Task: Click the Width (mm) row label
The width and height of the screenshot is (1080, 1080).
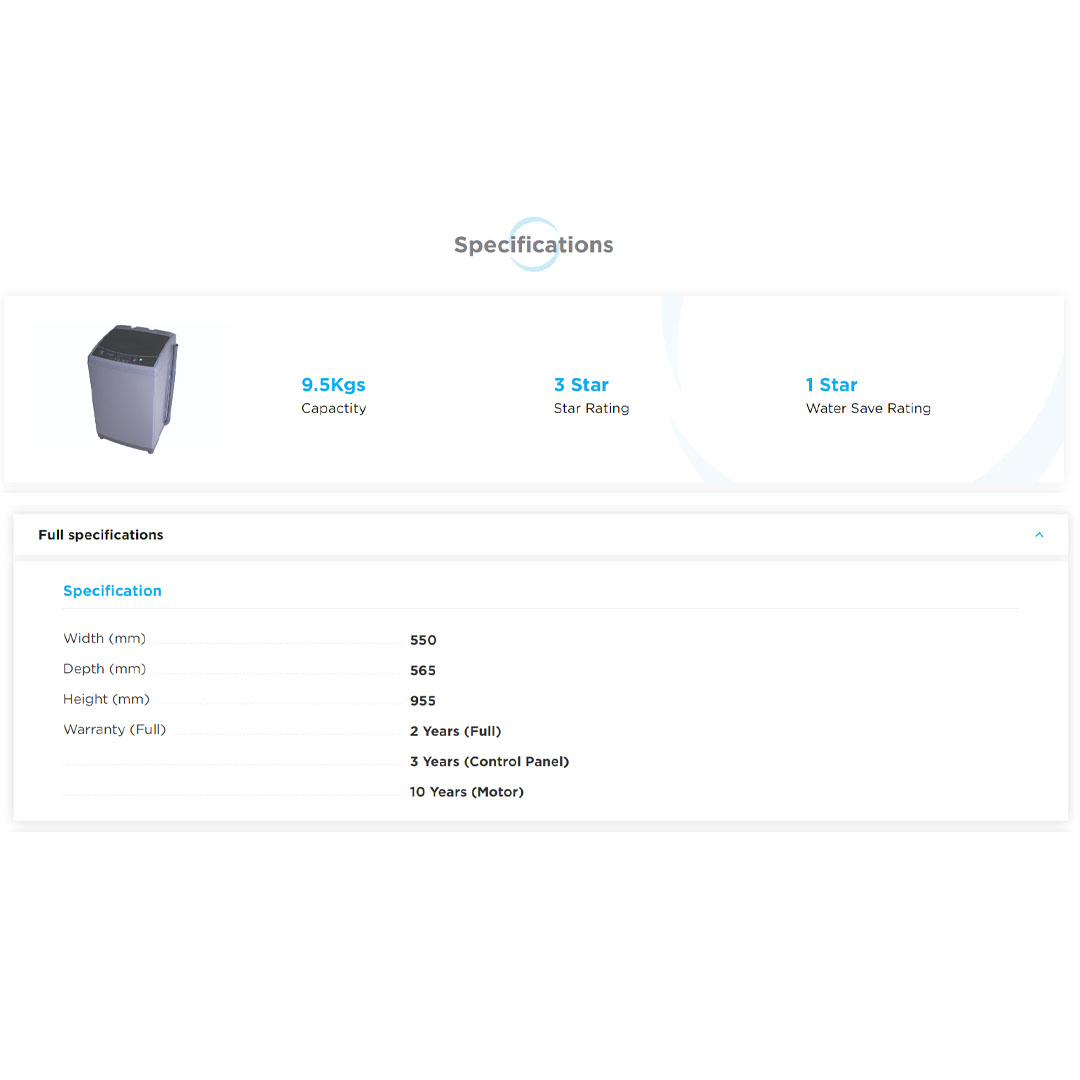Action: [x=104, y=639]
